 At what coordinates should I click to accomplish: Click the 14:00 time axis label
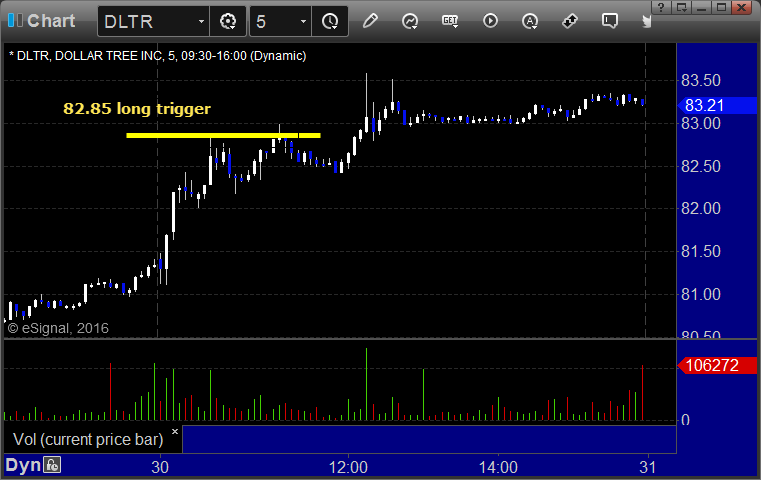498,467
